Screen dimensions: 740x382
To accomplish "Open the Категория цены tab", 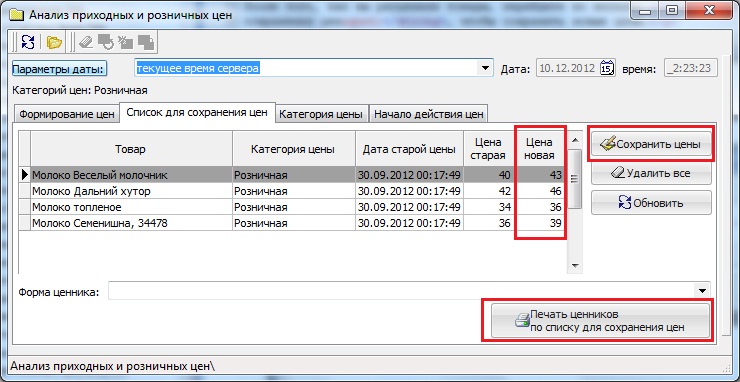I will pyautogui.click(x=321, y=114).
